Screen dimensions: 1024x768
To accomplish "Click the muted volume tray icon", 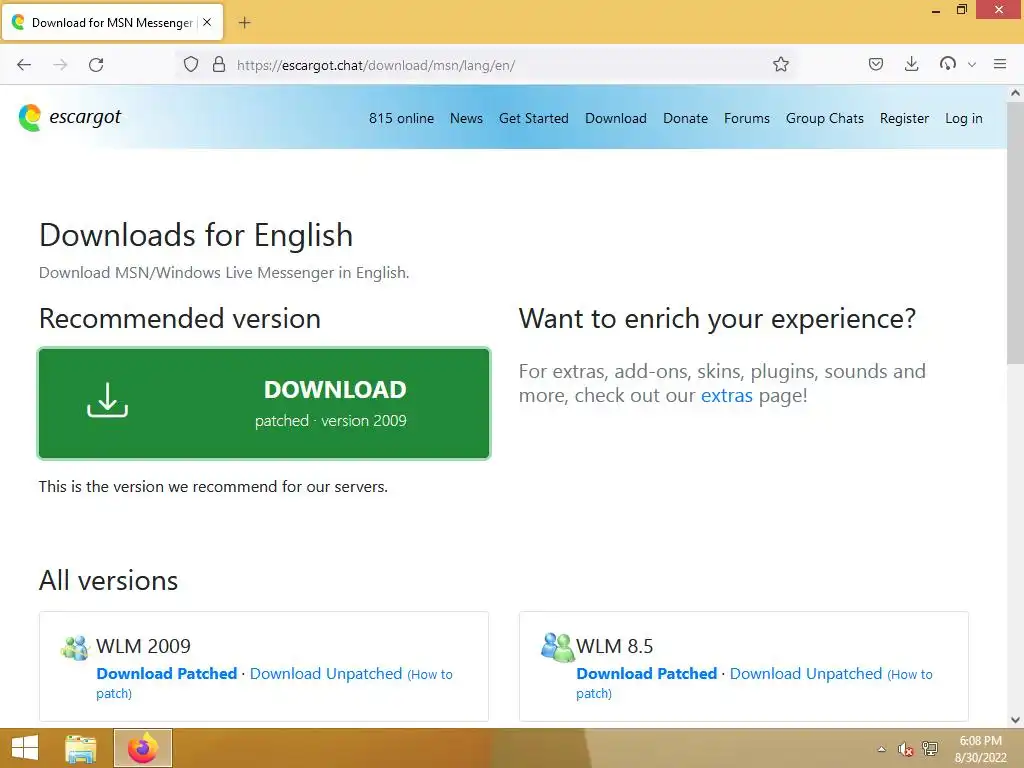I will coord(905,748).
